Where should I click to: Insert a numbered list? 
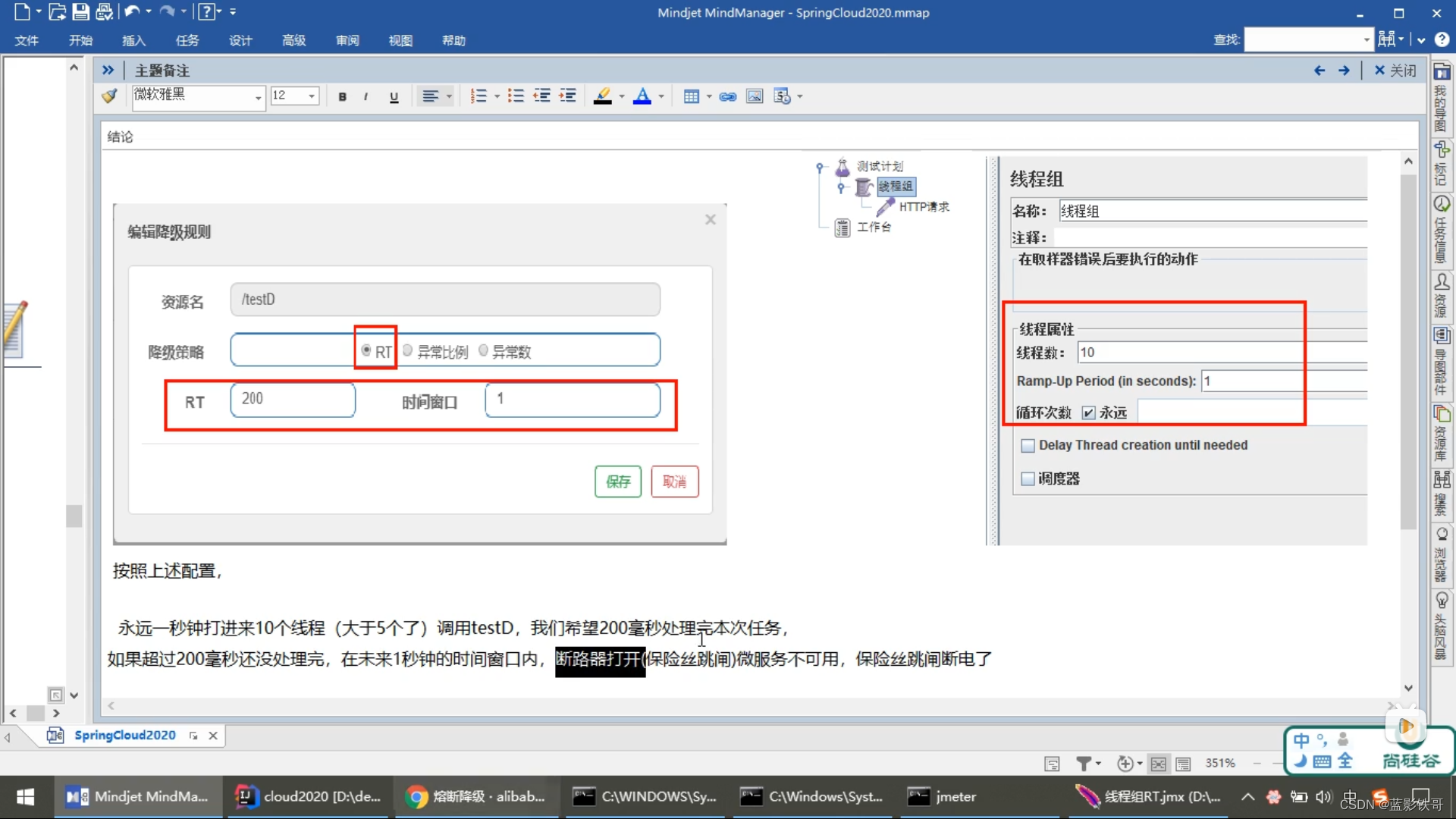(x=478, y=96)
